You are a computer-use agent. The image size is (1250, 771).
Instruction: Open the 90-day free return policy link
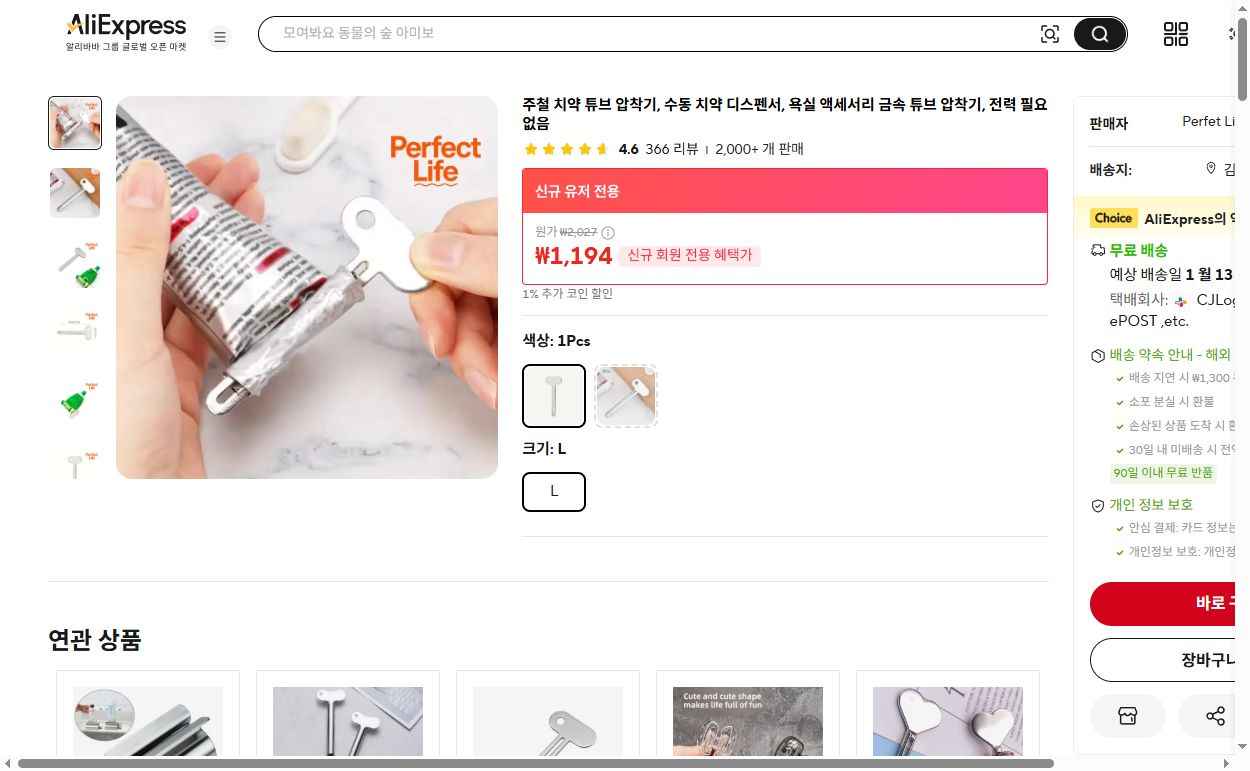1164,472
